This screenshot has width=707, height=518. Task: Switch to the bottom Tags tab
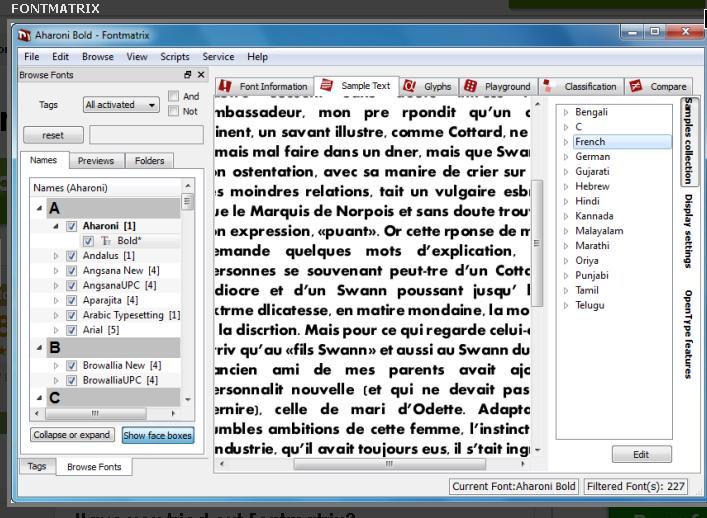pos(37,466)
